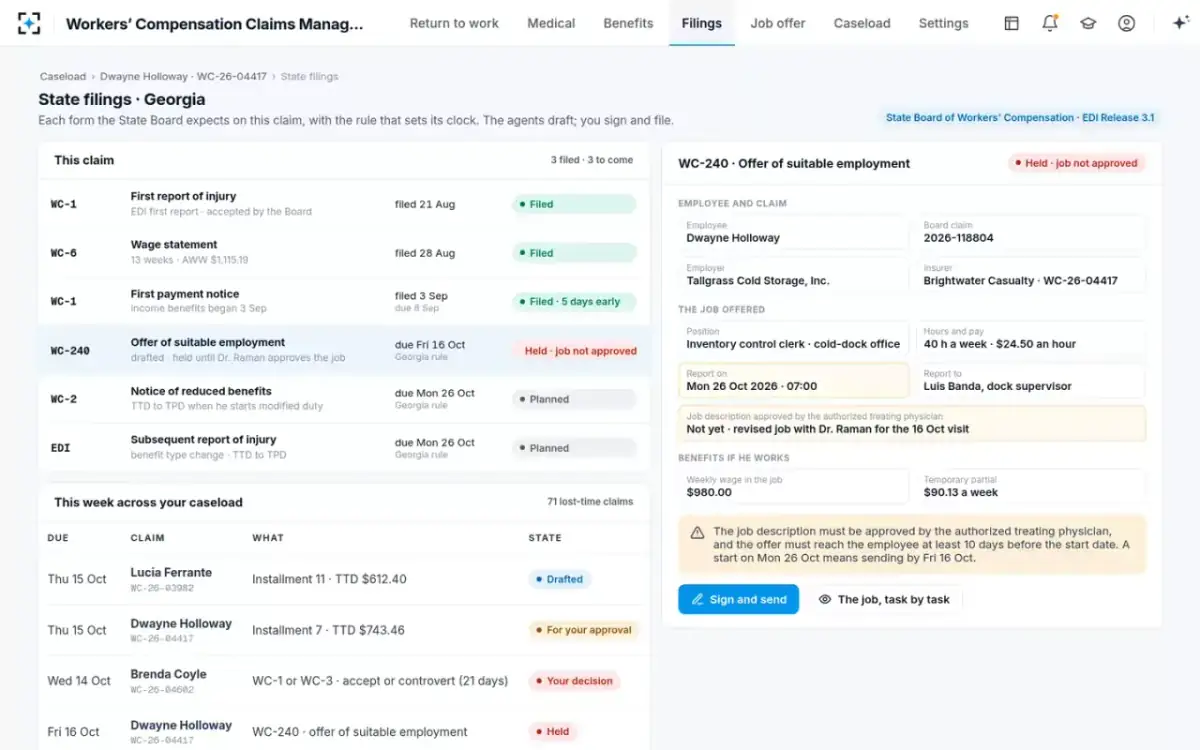Viewport: 1200px width, 750px height.
Task: Select First report of injury row
Action: [x=344, y=204]
